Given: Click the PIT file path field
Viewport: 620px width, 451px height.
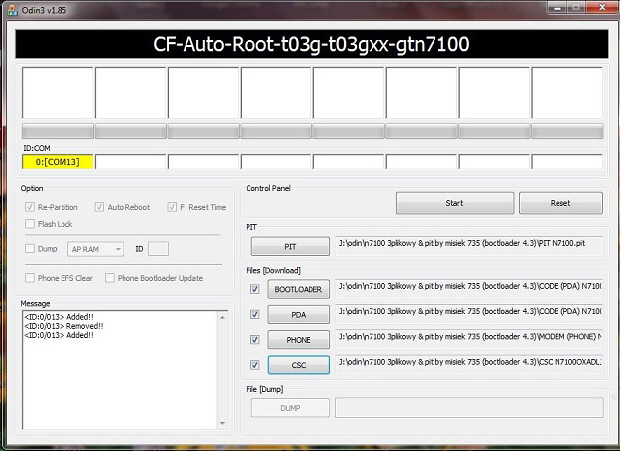Looking at the screenshot, I should tap(469, 246).
